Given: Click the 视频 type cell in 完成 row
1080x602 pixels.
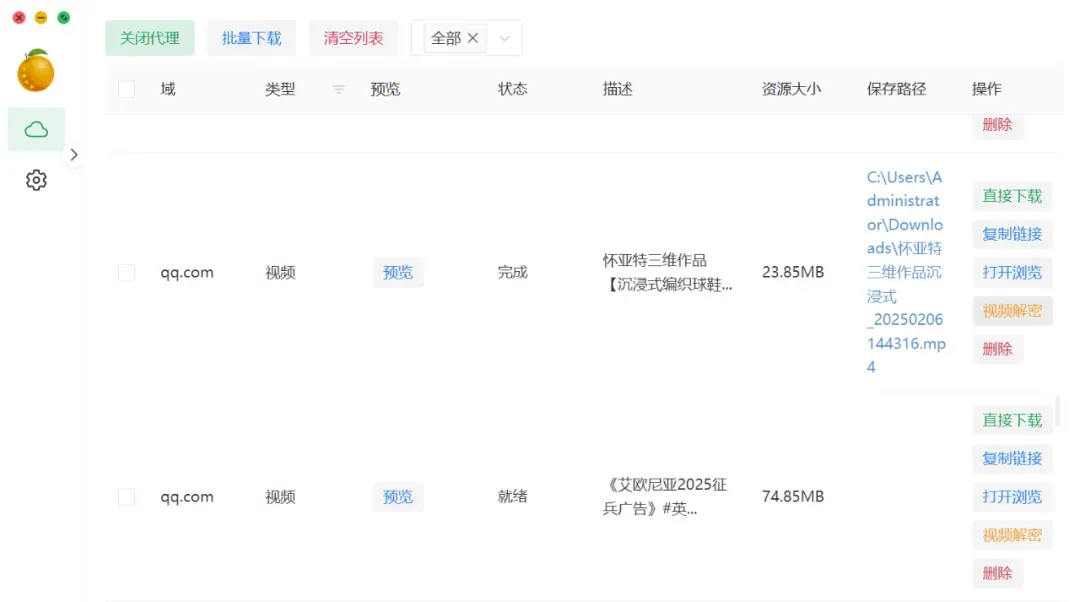Looking at the screenshot, I should tap(280, 272).
